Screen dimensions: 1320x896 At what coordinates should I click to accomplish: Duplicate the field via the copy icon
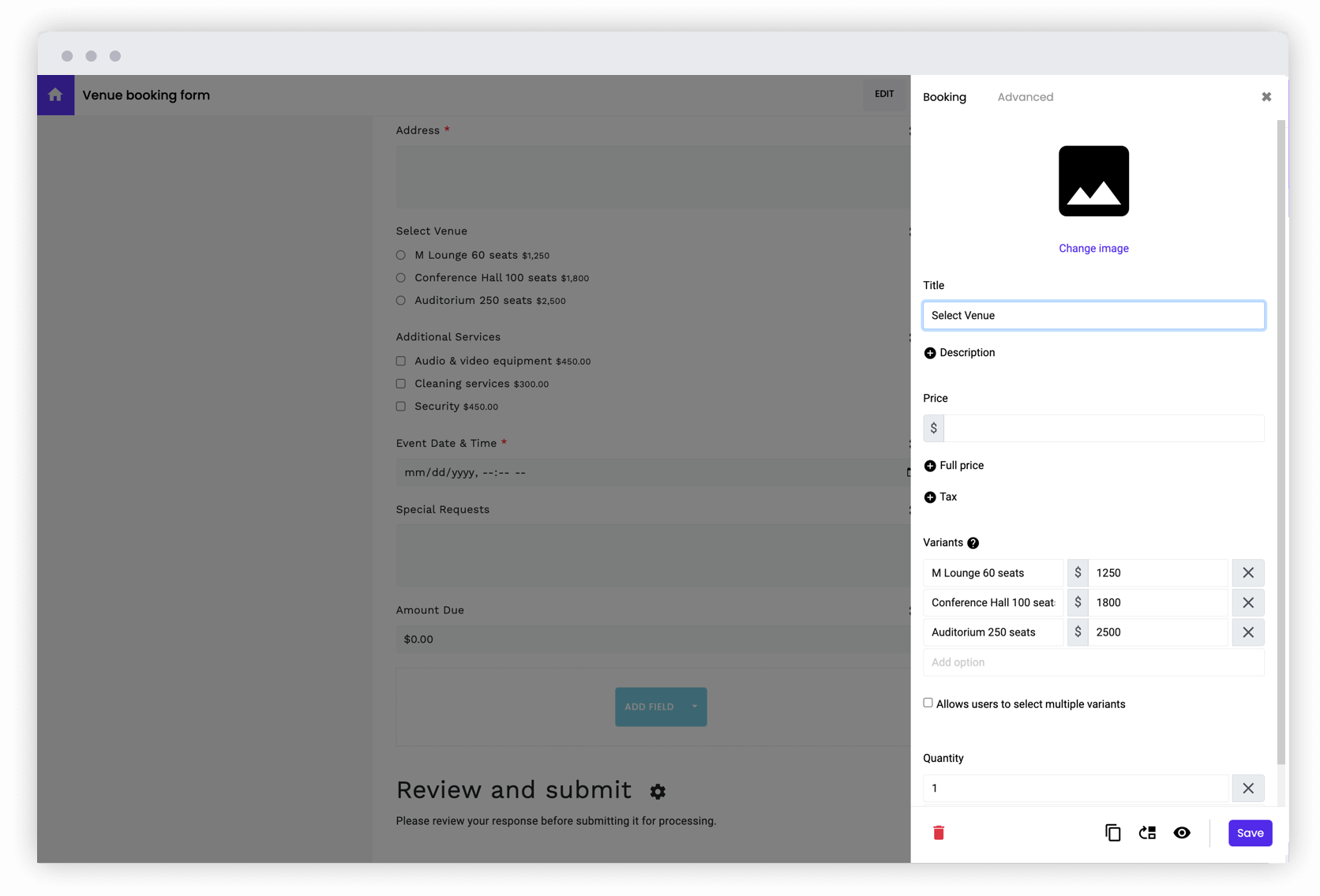1112,832
